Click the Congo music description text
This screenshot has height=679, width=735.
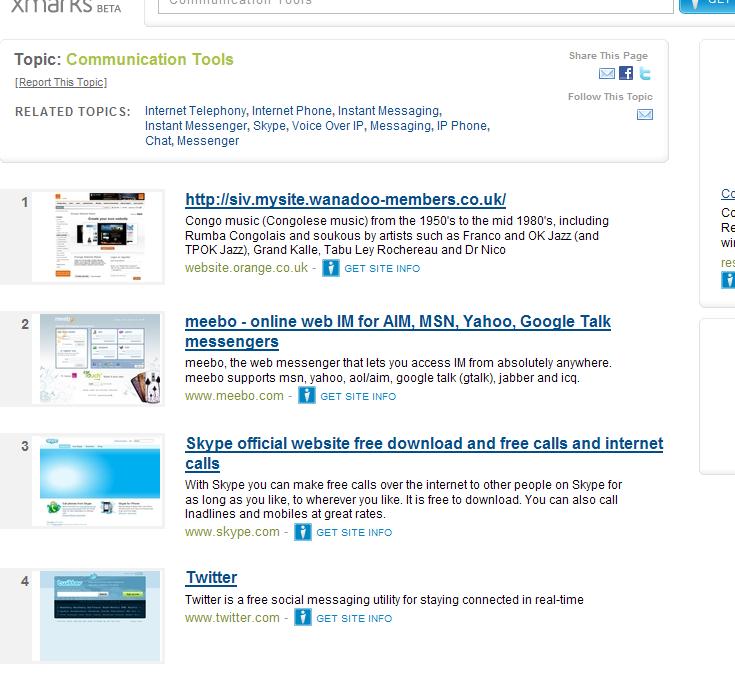pyautogui.click(x=397, y=235)
